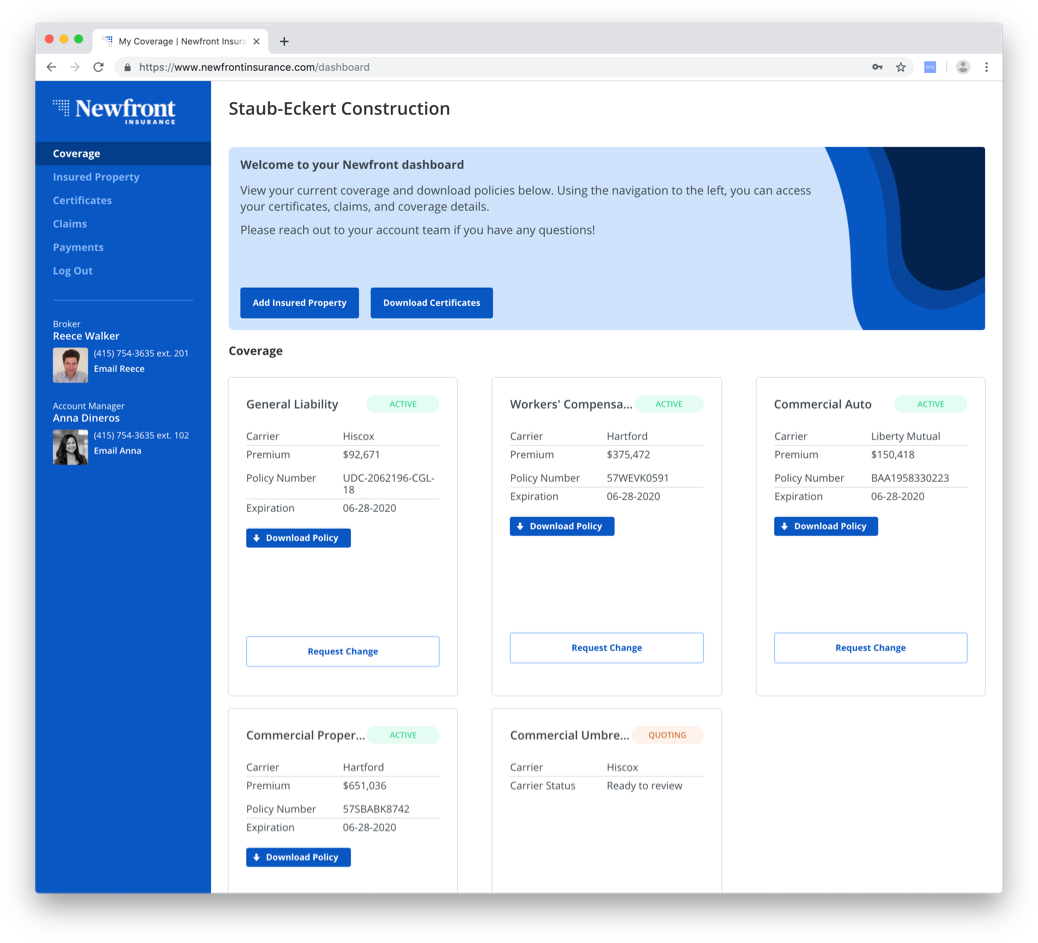Click the lock icon in the address bar
Screen dimensions: 1038x943
[x=127, y=68]
